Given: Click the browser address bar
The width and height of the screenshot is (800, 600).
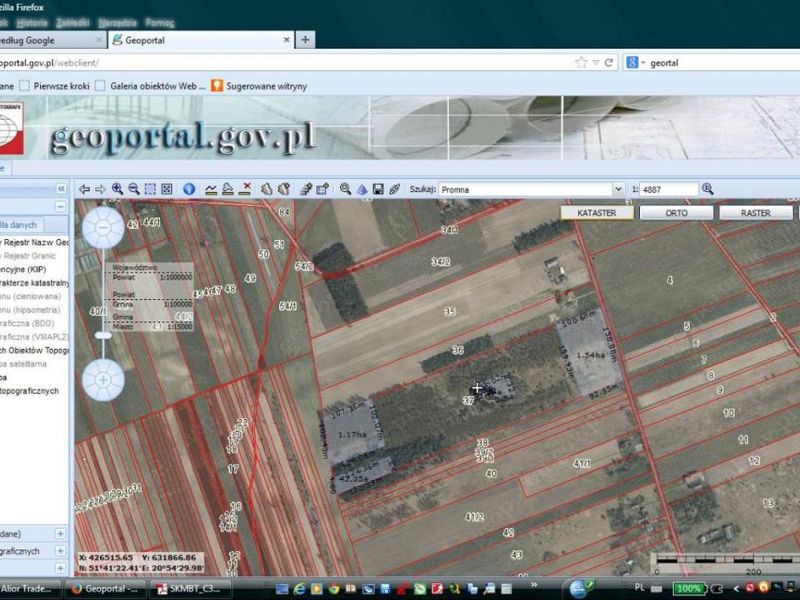Looking at the screenshot, I should [x=286, y=63].
